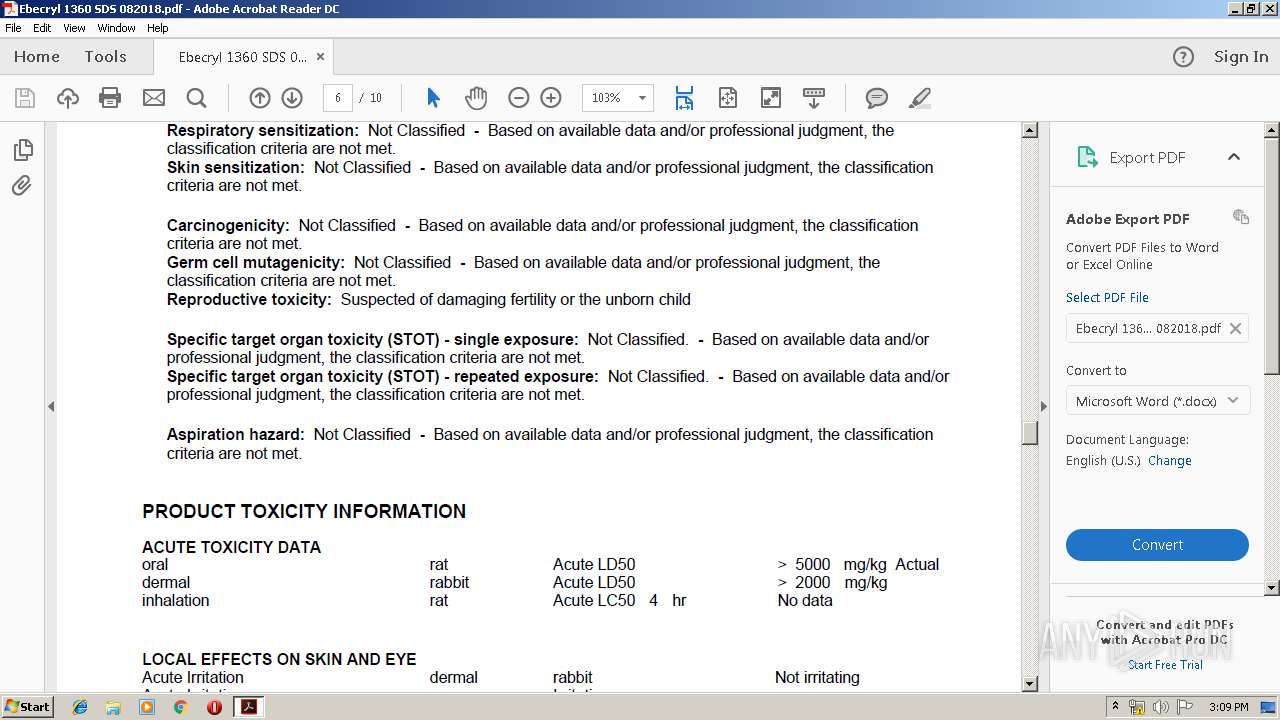Click the Adobe Reader taskbar button
Screen dimensions: 1280x720
coord(248,707)
